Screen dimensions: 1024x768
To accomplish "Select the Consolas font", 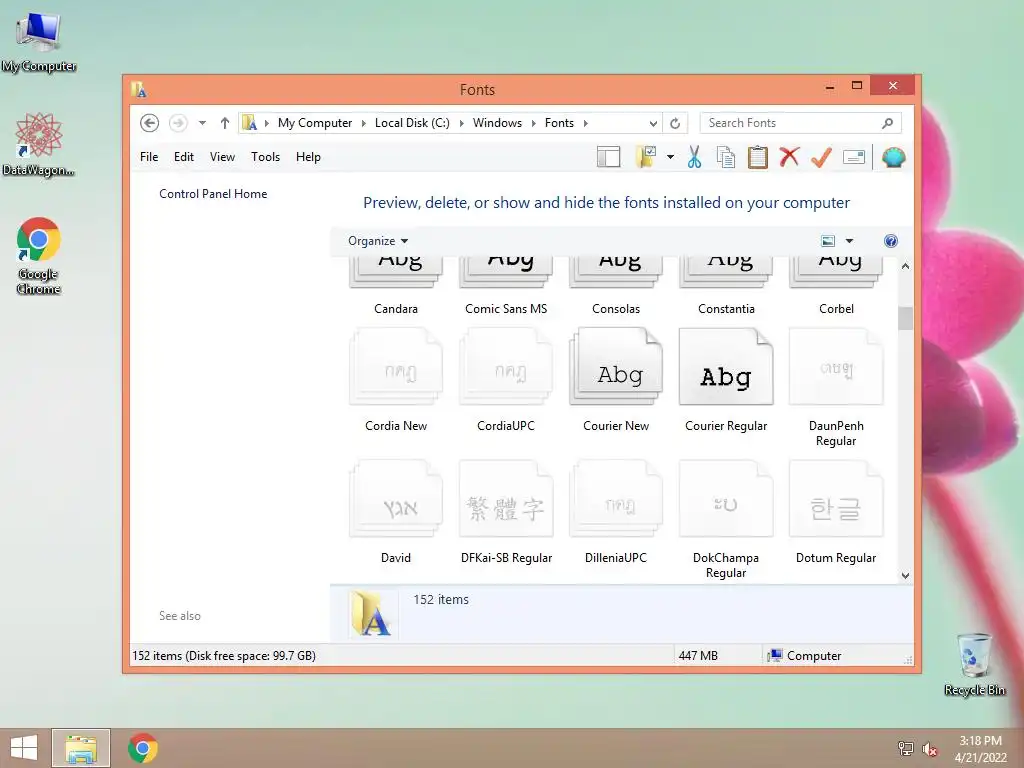I will coord(616,285).
